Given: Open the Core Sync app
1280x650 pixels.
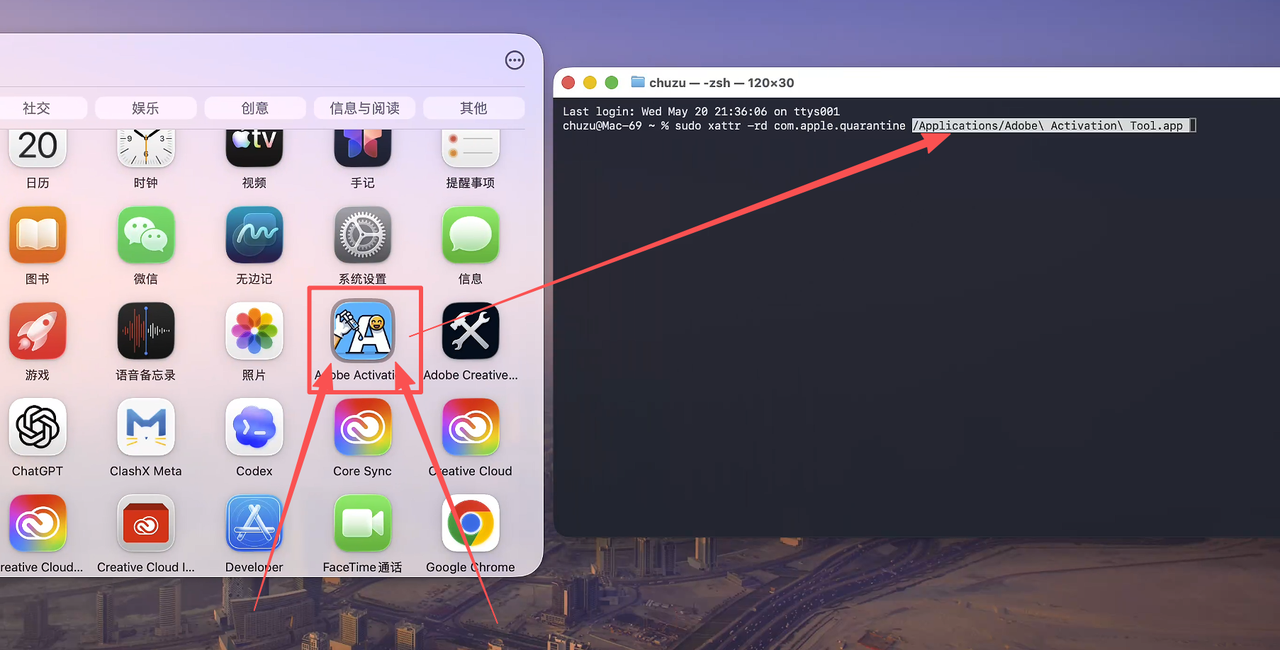Looking at the screenshot, I should tap(362, 427).
